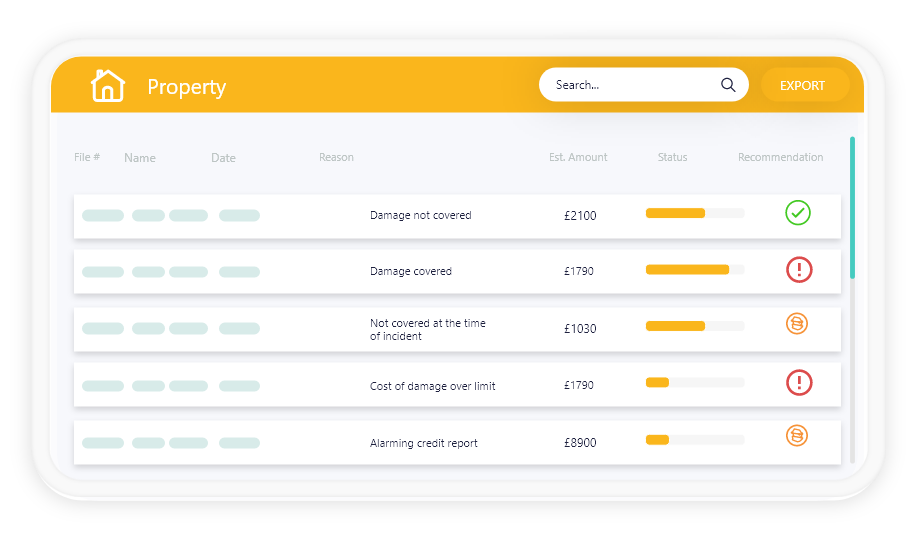Viewport: 918px width, 534px height.
Task: Sort by Reason column header
Action: click(x=336, y=157)
